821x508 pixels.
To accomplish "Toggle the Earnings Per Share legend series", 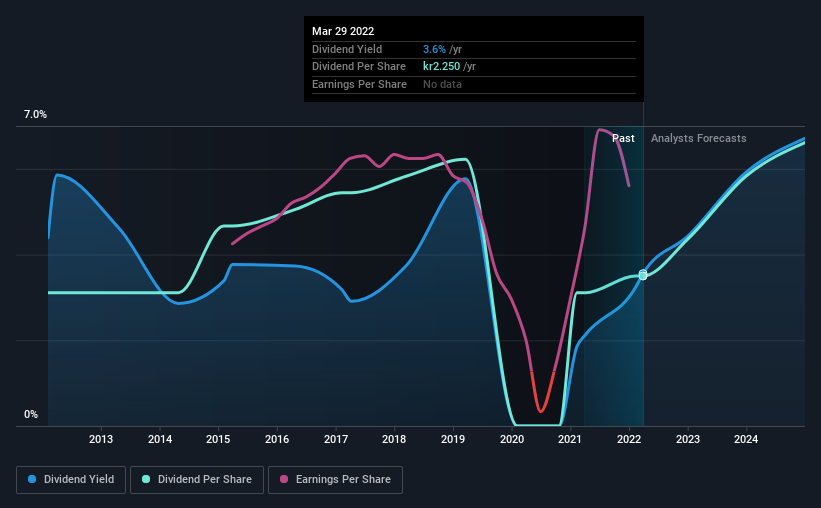I will tap(335, 480).
